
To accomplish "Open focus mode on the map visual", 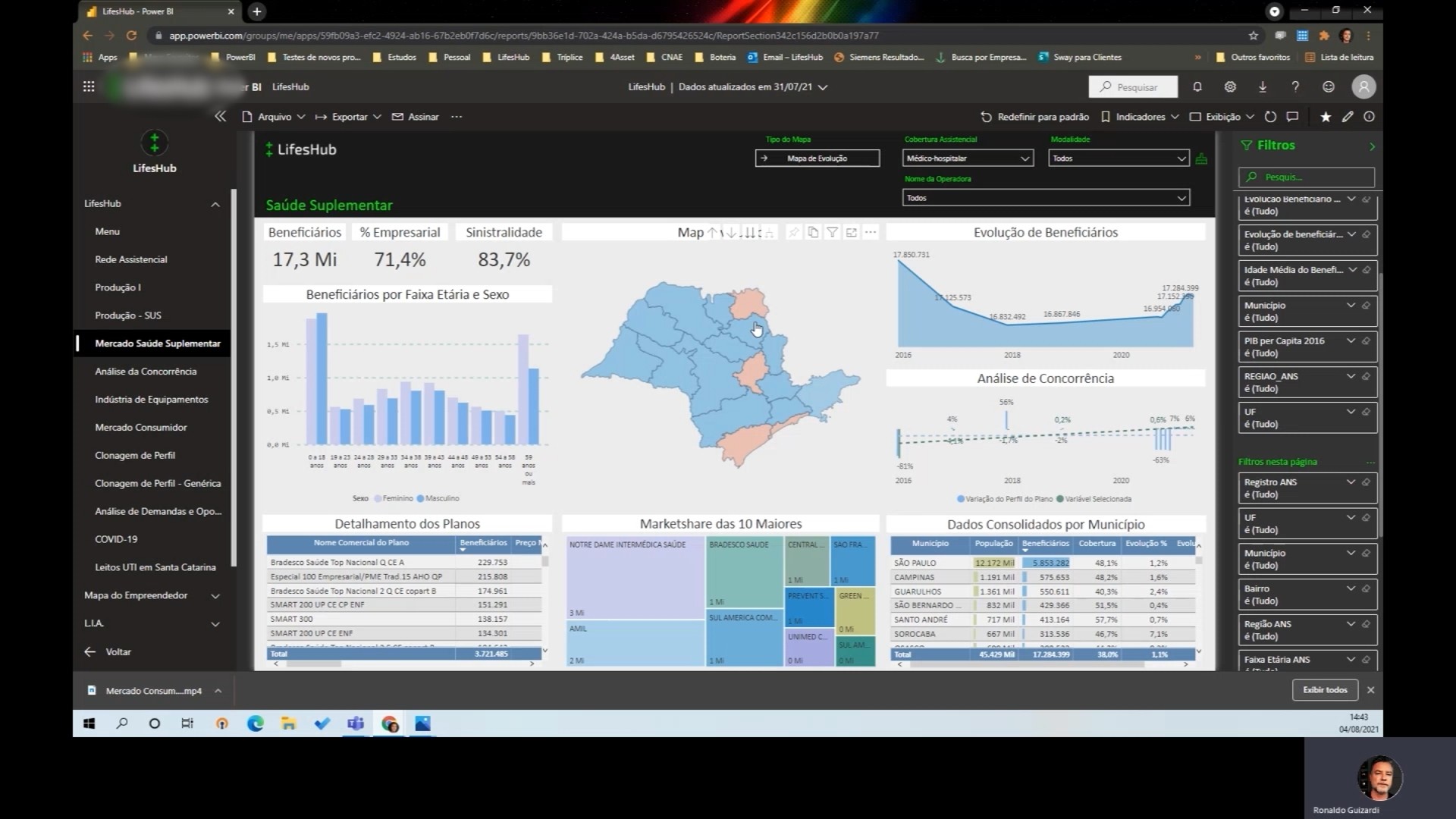I will coord(851,233).
